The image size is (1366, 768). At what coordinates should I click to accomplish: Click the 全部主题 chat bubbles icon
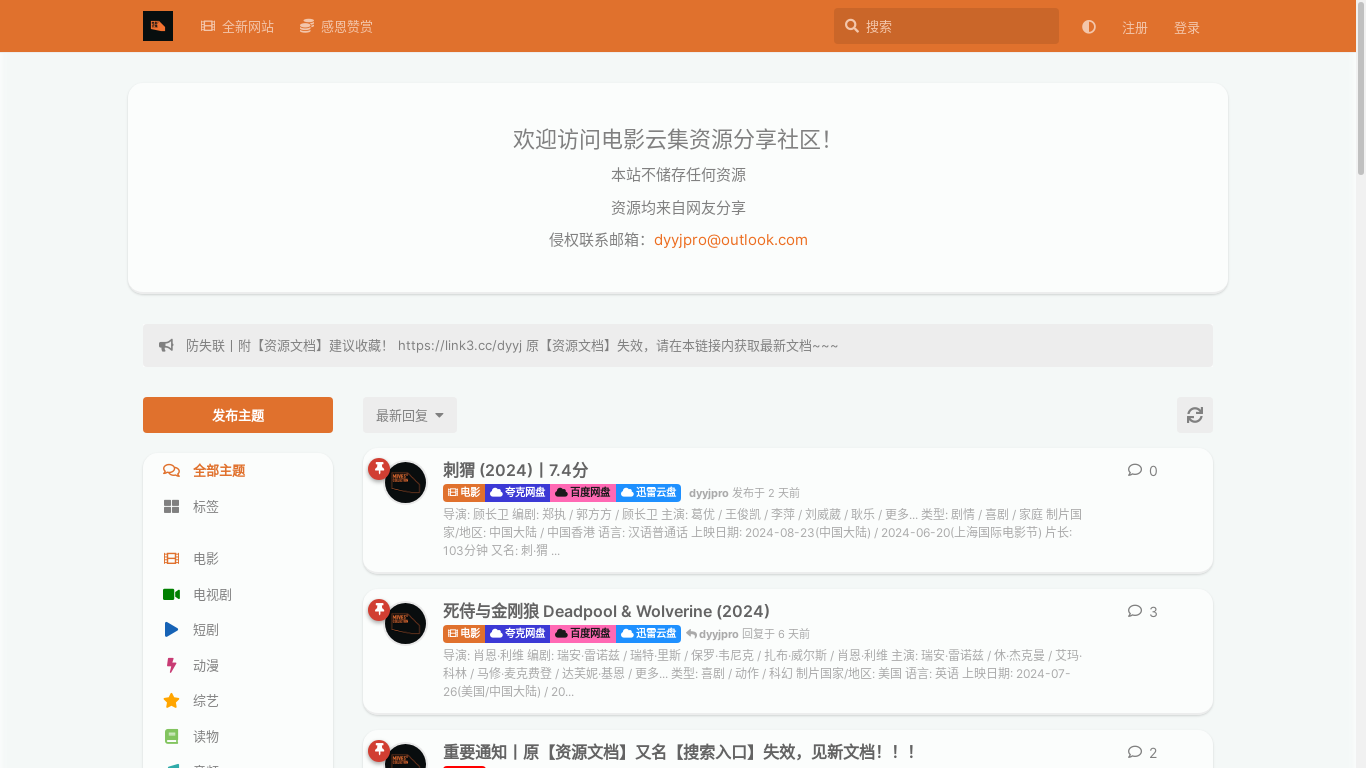[171, 471]
